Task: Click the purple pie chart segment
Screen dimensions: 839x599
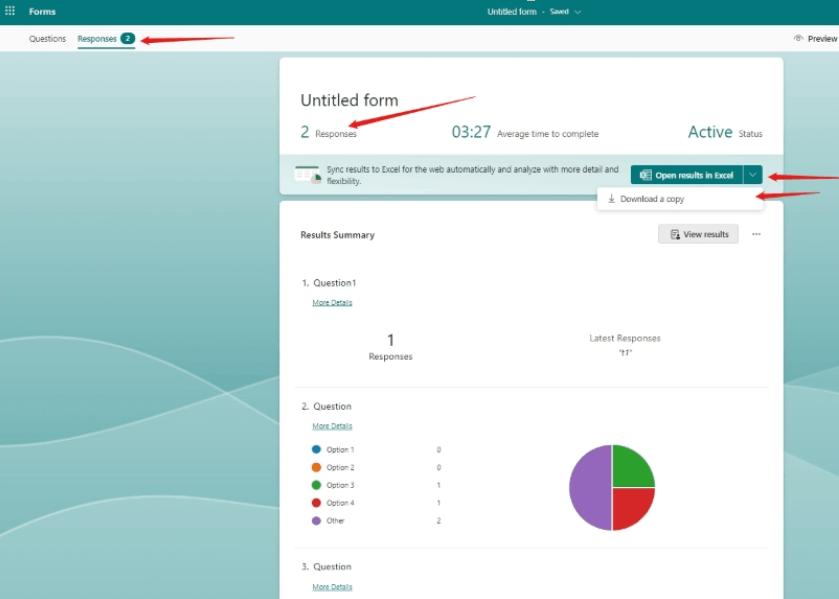Action: (589, 488)
